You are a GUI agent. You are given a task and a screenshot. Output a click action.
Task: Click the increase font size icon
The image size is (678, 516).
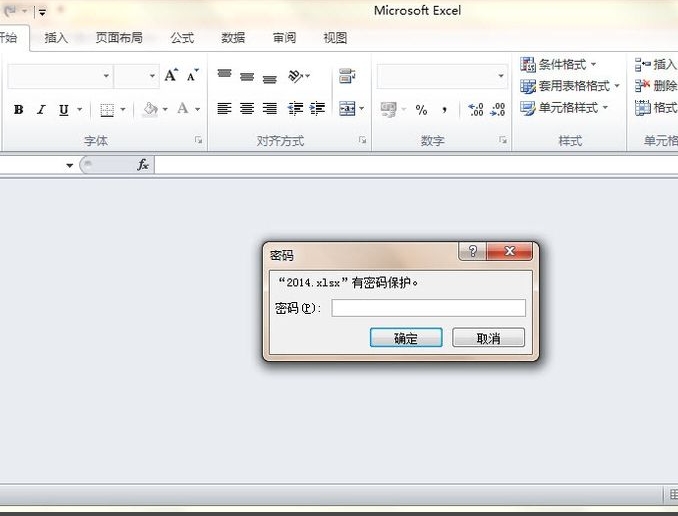coord(170,76)
